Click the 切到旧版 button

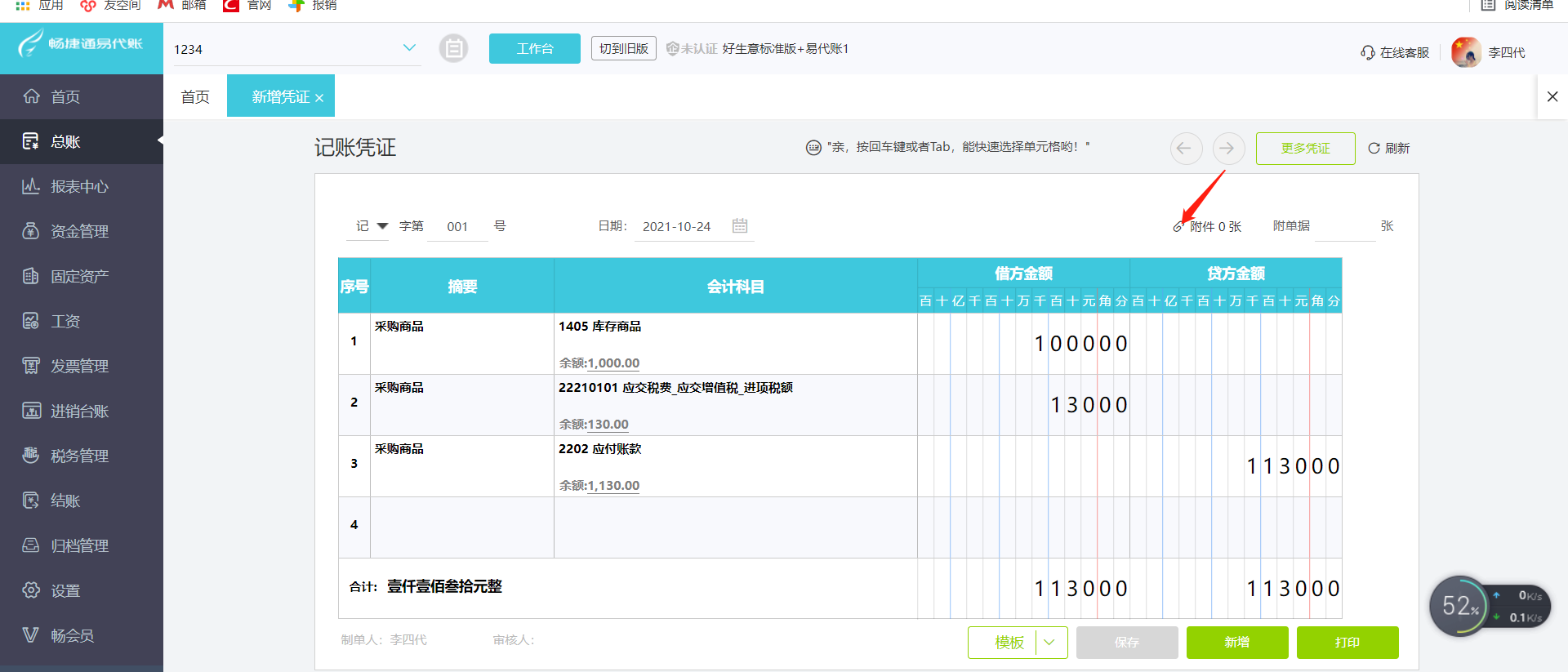(624, 49)
